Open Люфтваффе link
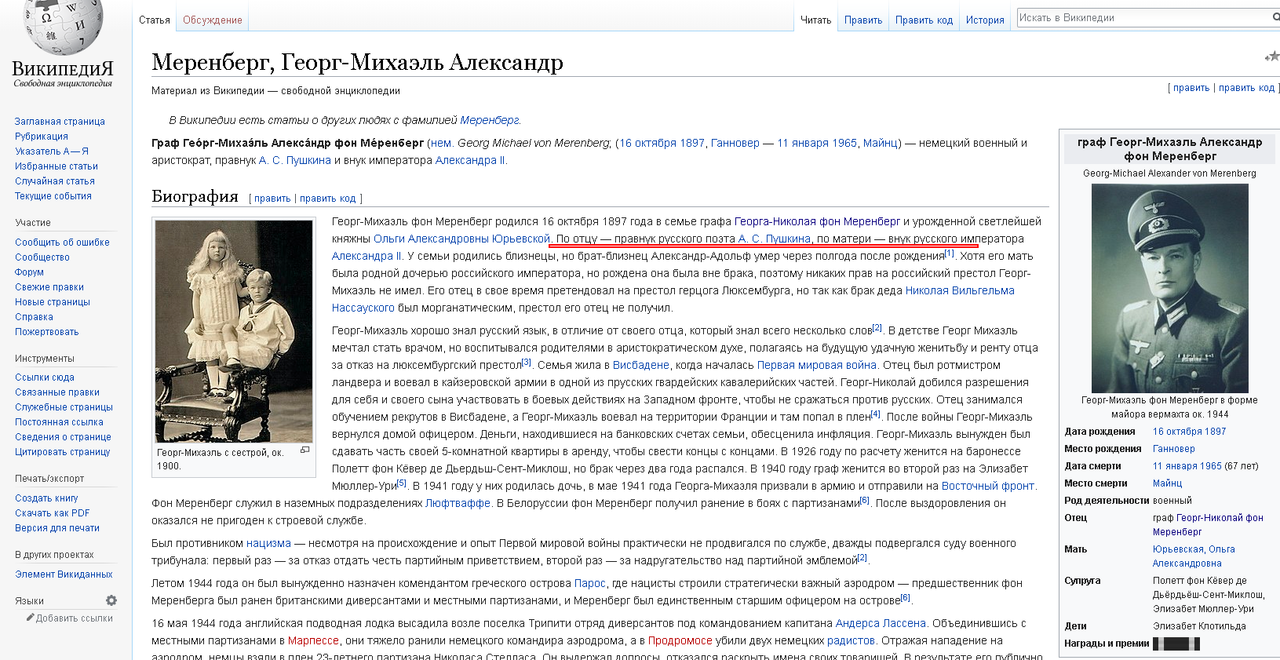The height and width of the screenshot is (660, 1280). (458, 503)
